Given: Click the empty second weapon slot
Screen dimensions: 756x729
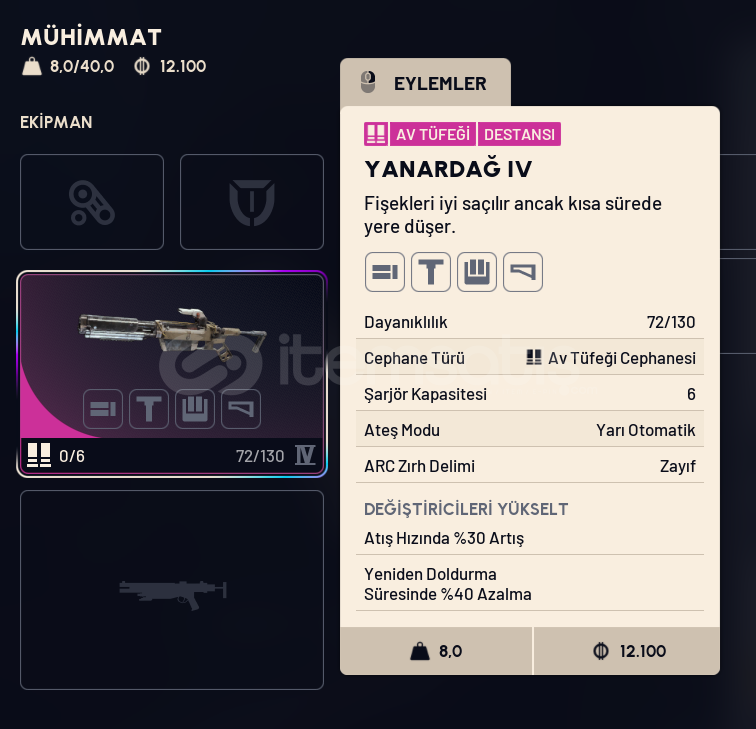Looking at the screenshot, I should pyautogui.click(x=172, y=590).
